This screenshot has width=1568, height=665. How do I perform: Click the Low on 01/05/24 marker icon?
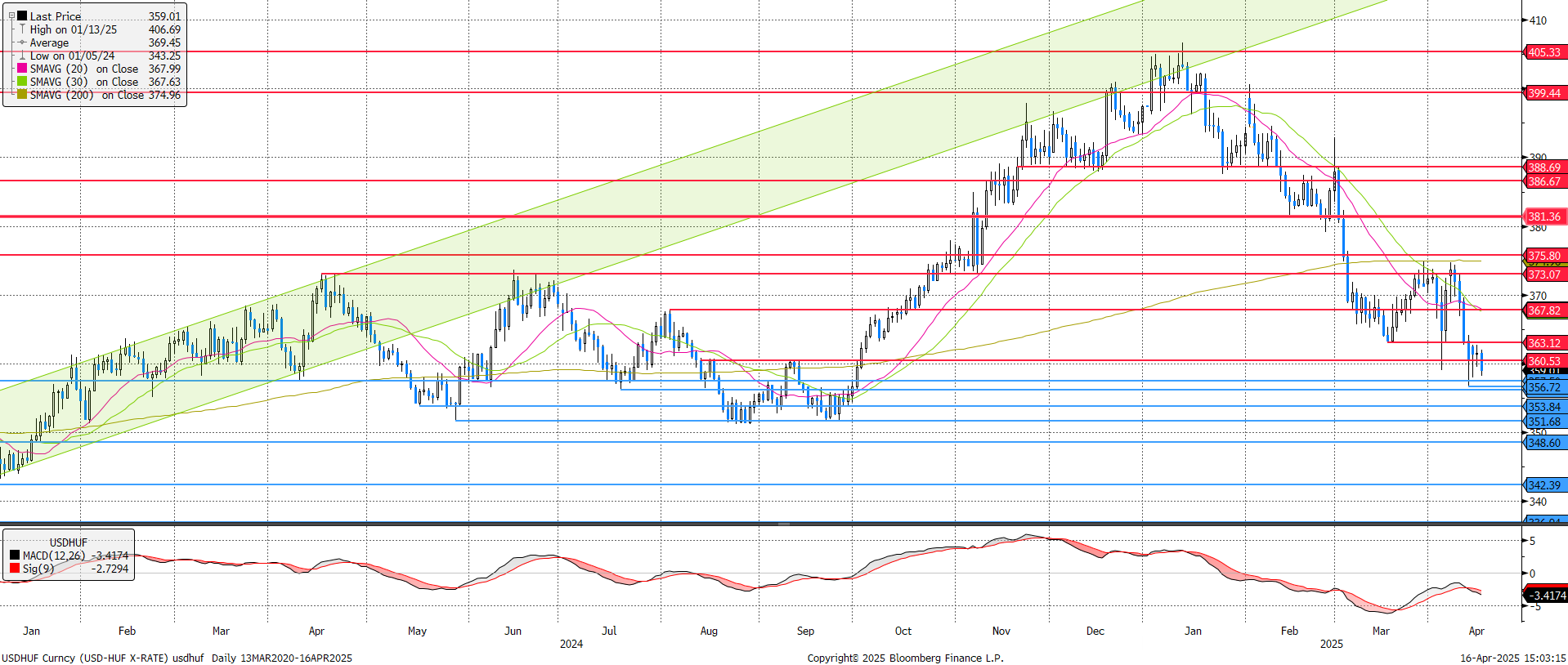[22, 56]
